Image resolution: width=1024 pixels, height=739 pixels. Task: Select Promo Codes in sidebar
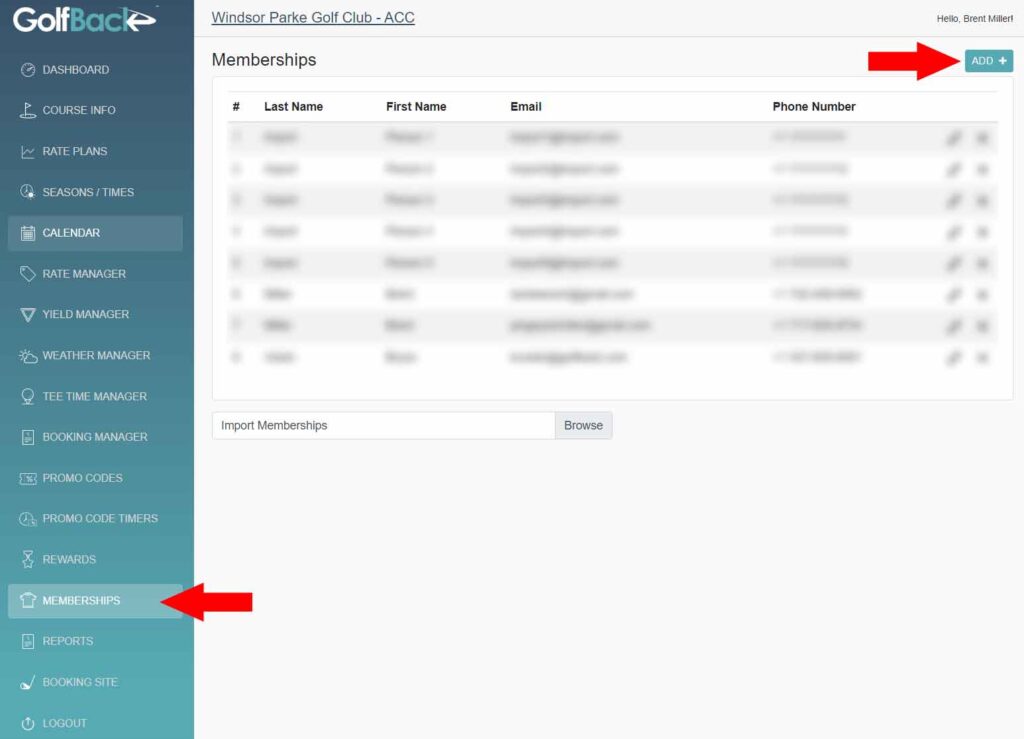pyautogui.click(x=82, y=478)
